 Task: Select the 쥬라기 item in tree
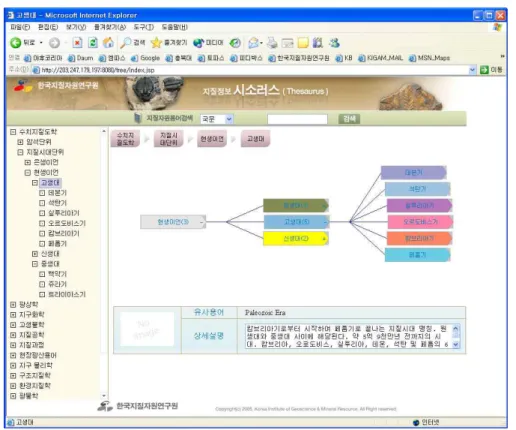(57, 284)
